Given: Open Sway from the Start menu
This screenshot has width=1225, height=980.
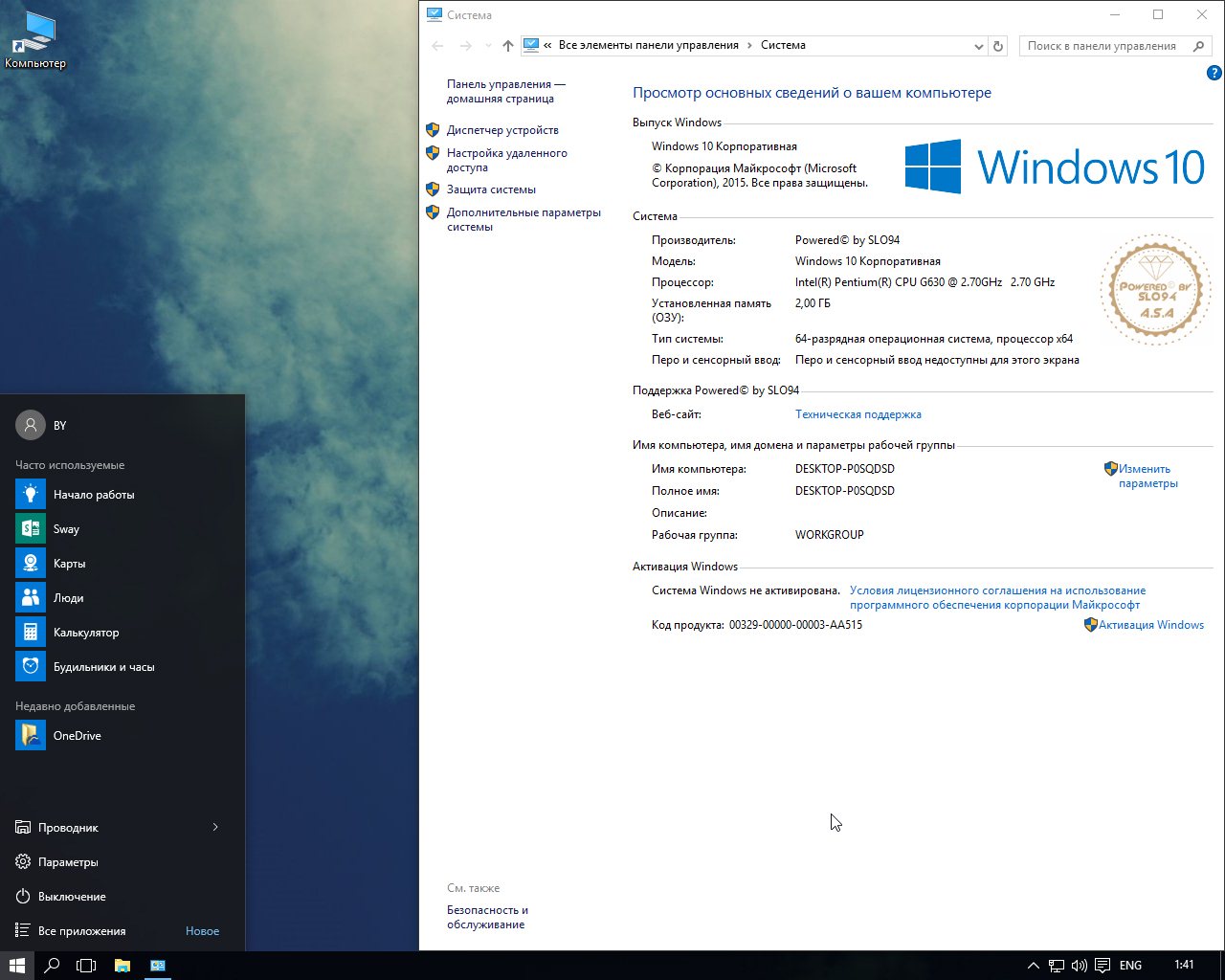Looking at the screenshot, I should [65, 529].
